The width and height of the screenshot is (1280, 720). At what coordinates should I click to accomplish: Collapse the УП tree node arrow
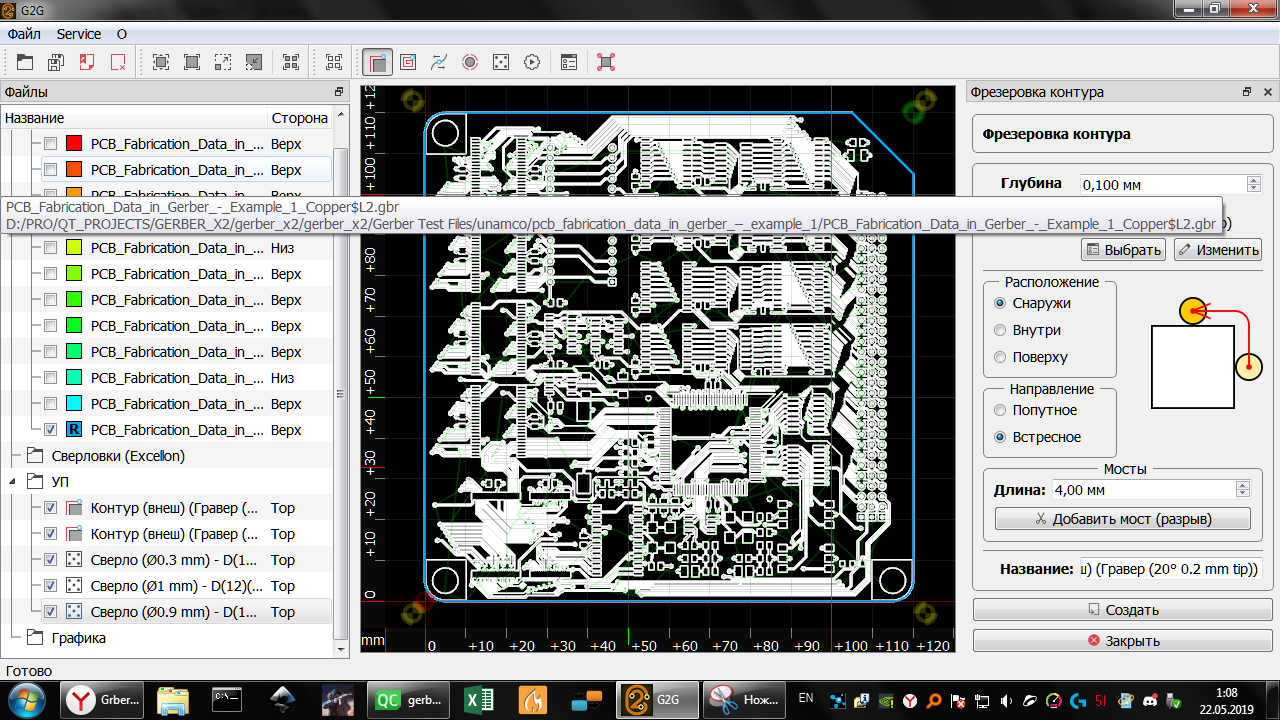point(14,482)
